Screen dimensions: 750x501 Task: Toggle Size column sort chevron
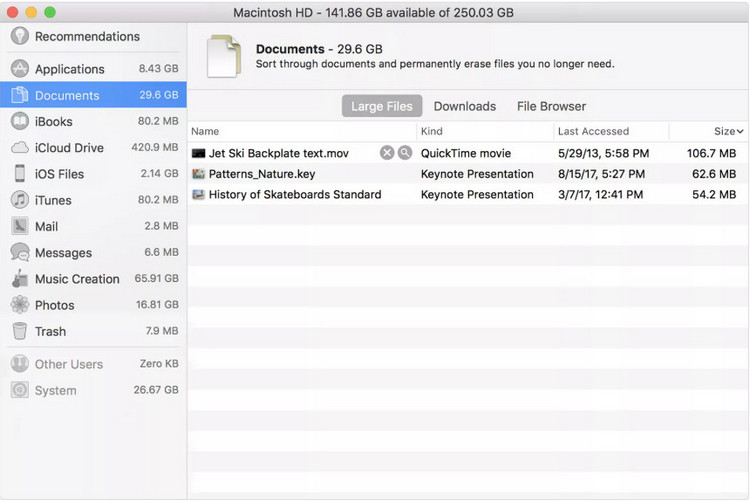[x=740, y=132]
